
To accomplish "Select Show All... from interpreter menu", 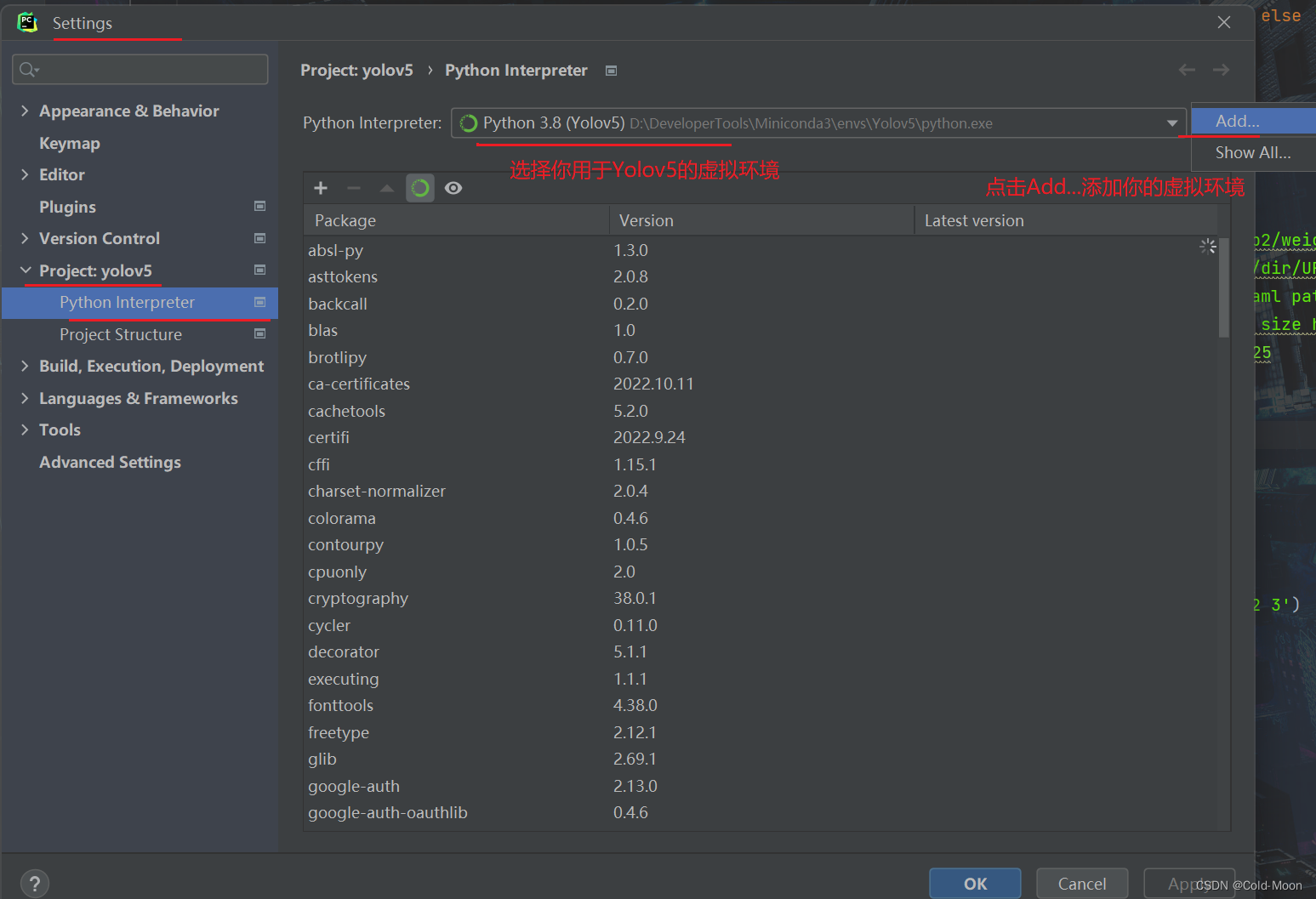I will (x=1254, y=153).
